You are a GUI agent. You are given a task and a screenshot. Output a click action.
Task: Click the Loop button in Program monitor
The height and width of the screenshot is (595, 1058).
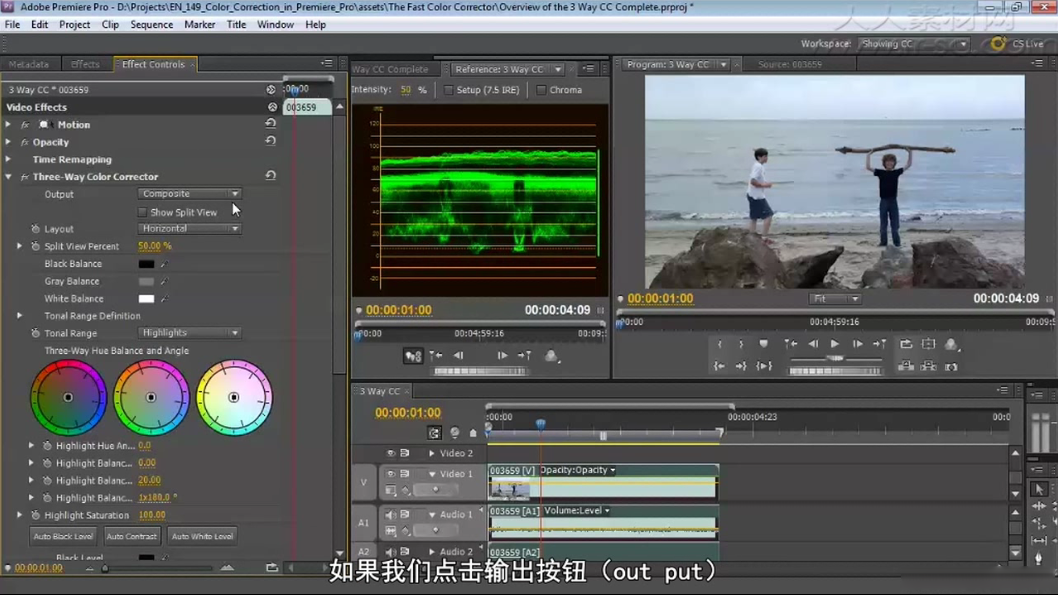[906, 344]
